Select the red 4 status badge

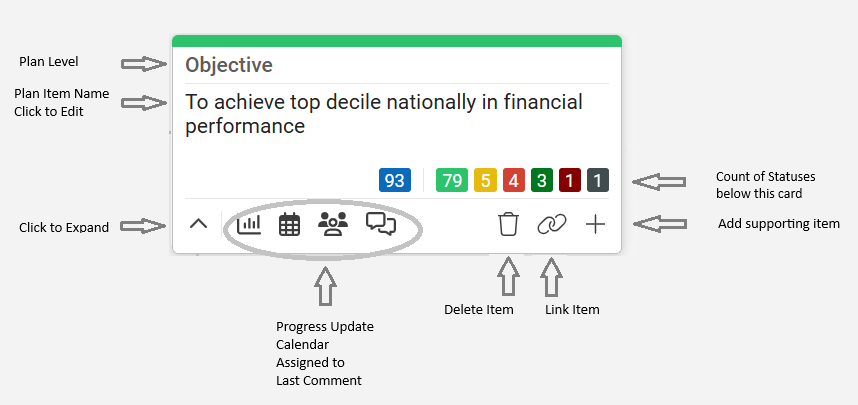pyautogui.click(x=513, y=180)
